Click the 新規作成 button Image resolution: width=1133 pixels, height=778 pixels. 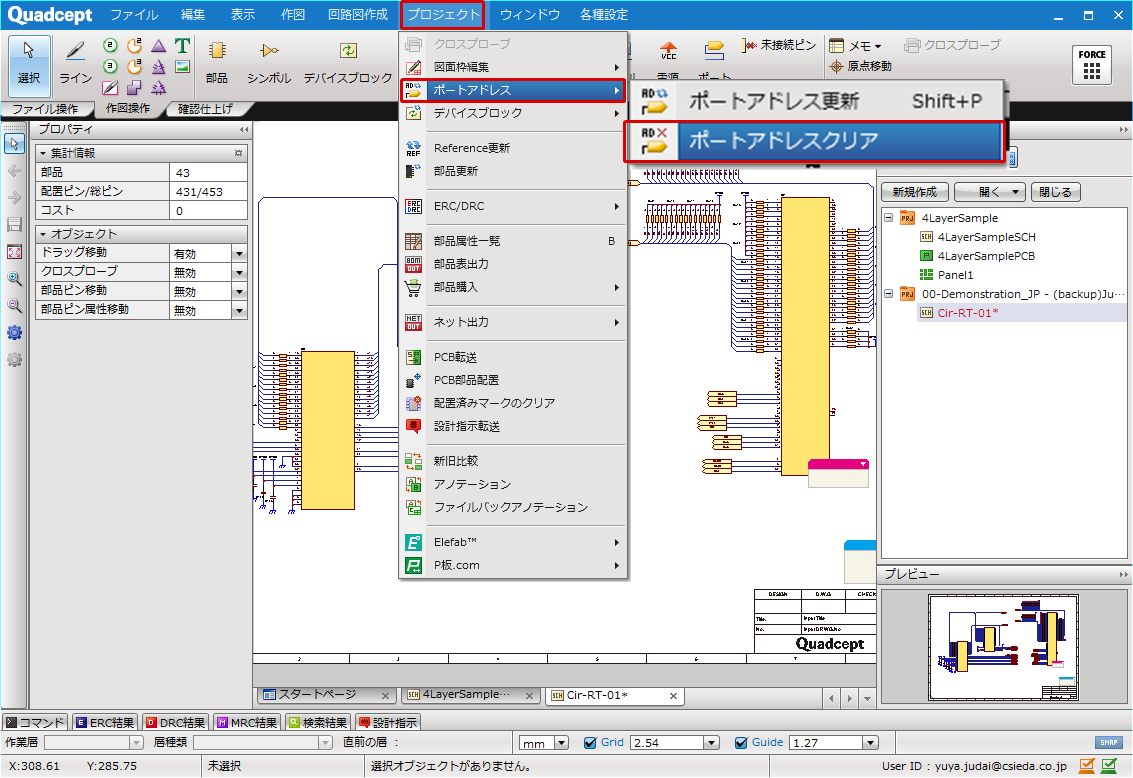pyautogui.click(x=915, y=191)
